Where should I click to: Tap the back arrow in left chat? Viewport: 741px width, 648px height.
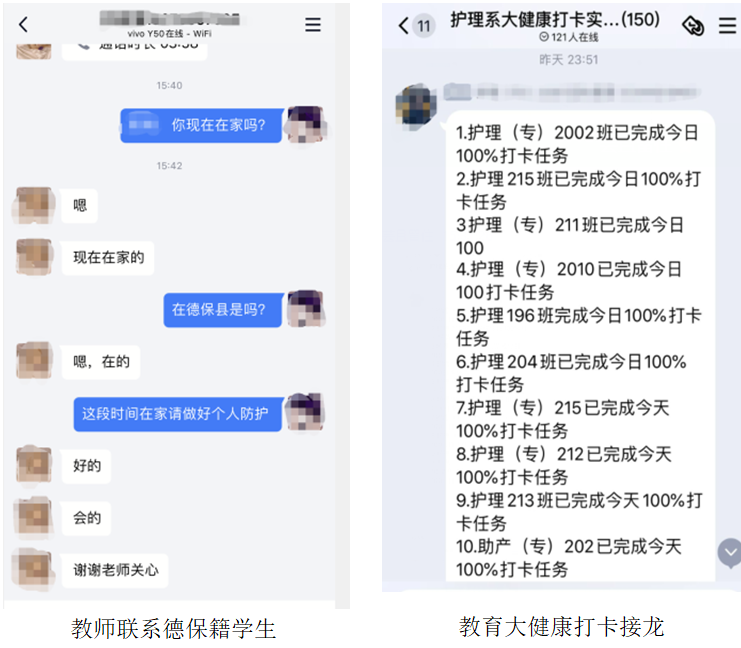(x=23, y=24)
